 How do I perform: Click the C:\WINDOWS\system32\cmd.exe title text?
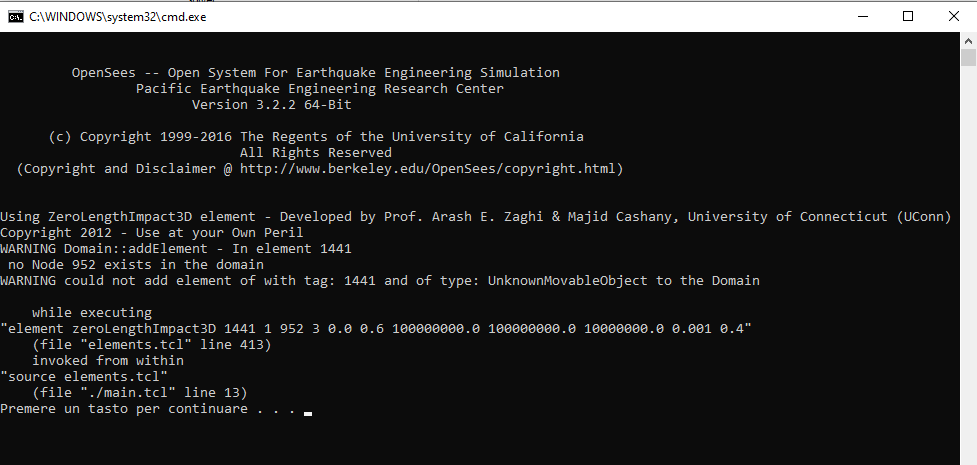click(117, 17)
